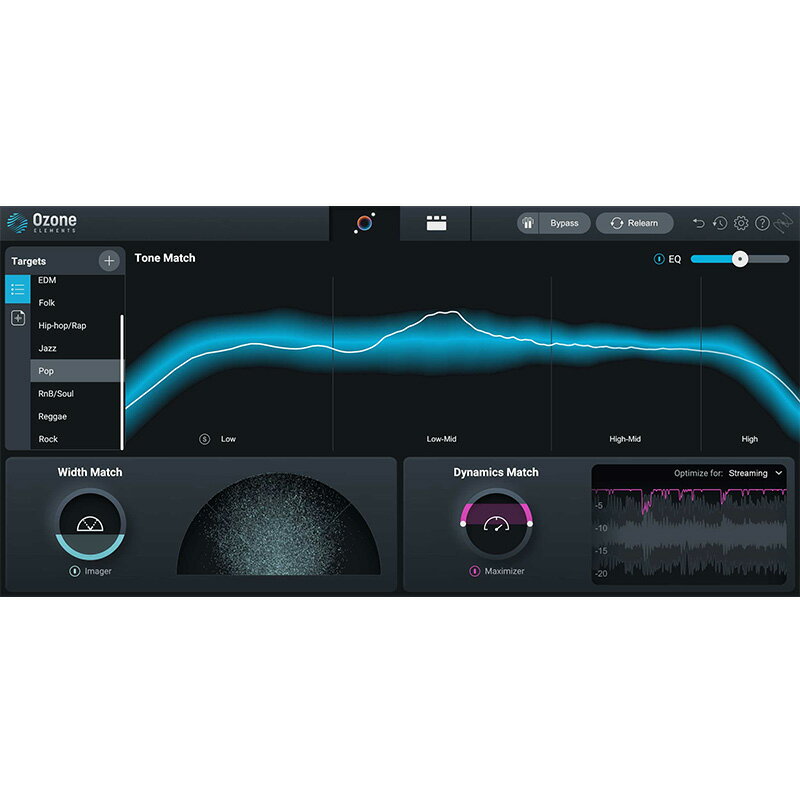Solo the Low band
The height and width of the screenshot is (800, 800).
click(x=205, y=439)
